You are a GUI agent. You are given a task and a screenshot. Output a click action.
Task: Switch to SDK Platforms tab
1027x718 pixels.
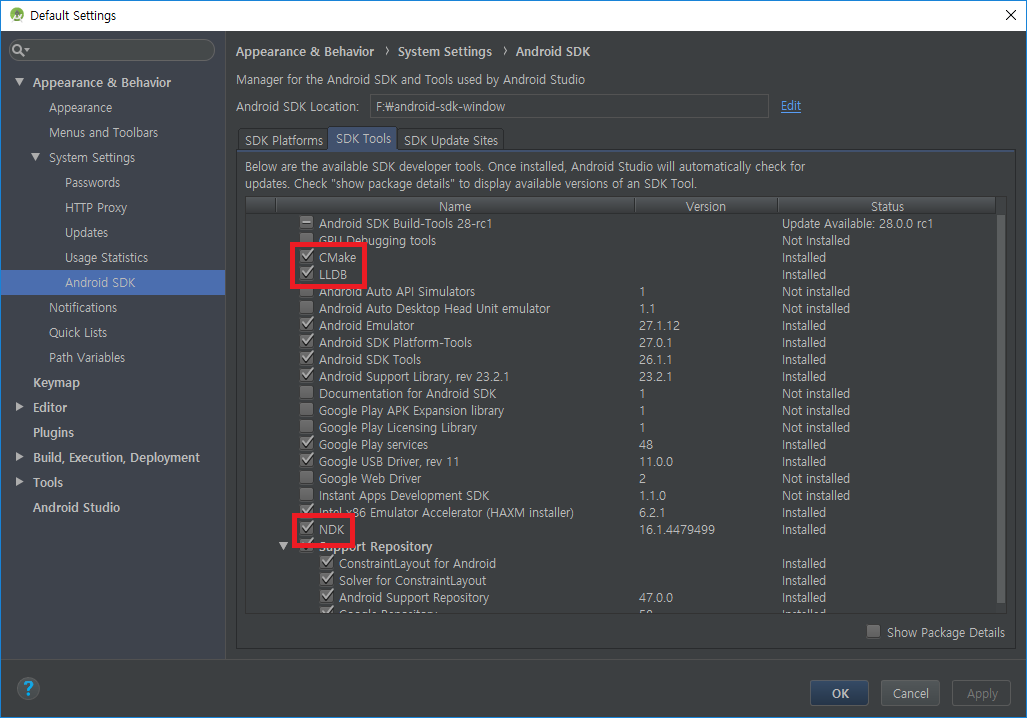[284, 140]
